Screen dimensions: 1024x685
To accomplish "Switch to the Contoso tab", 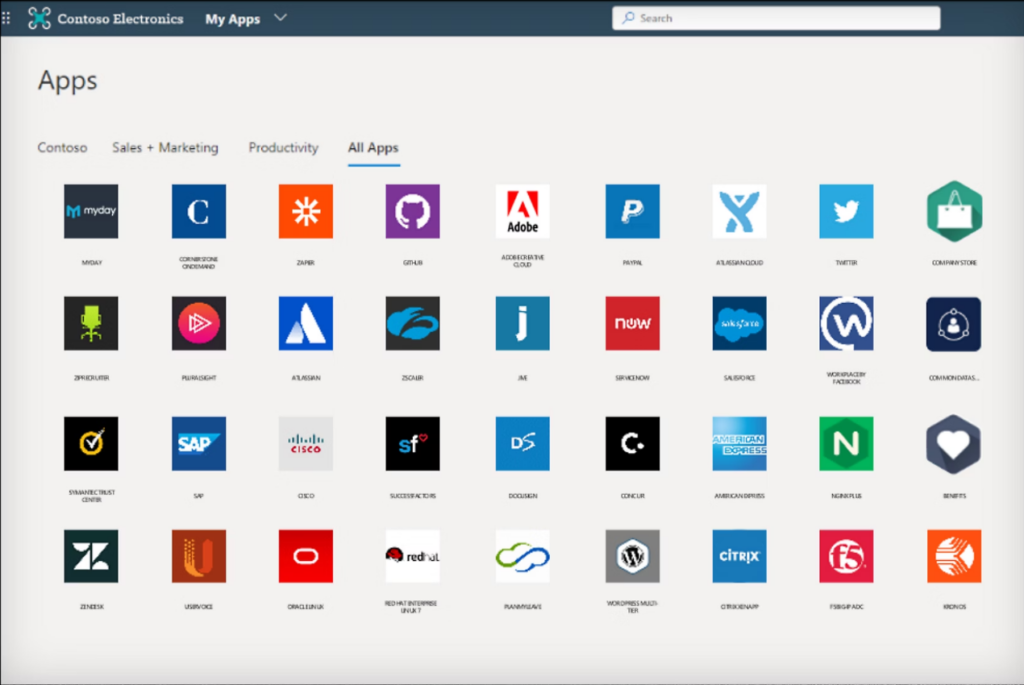I will pos(62,148).
